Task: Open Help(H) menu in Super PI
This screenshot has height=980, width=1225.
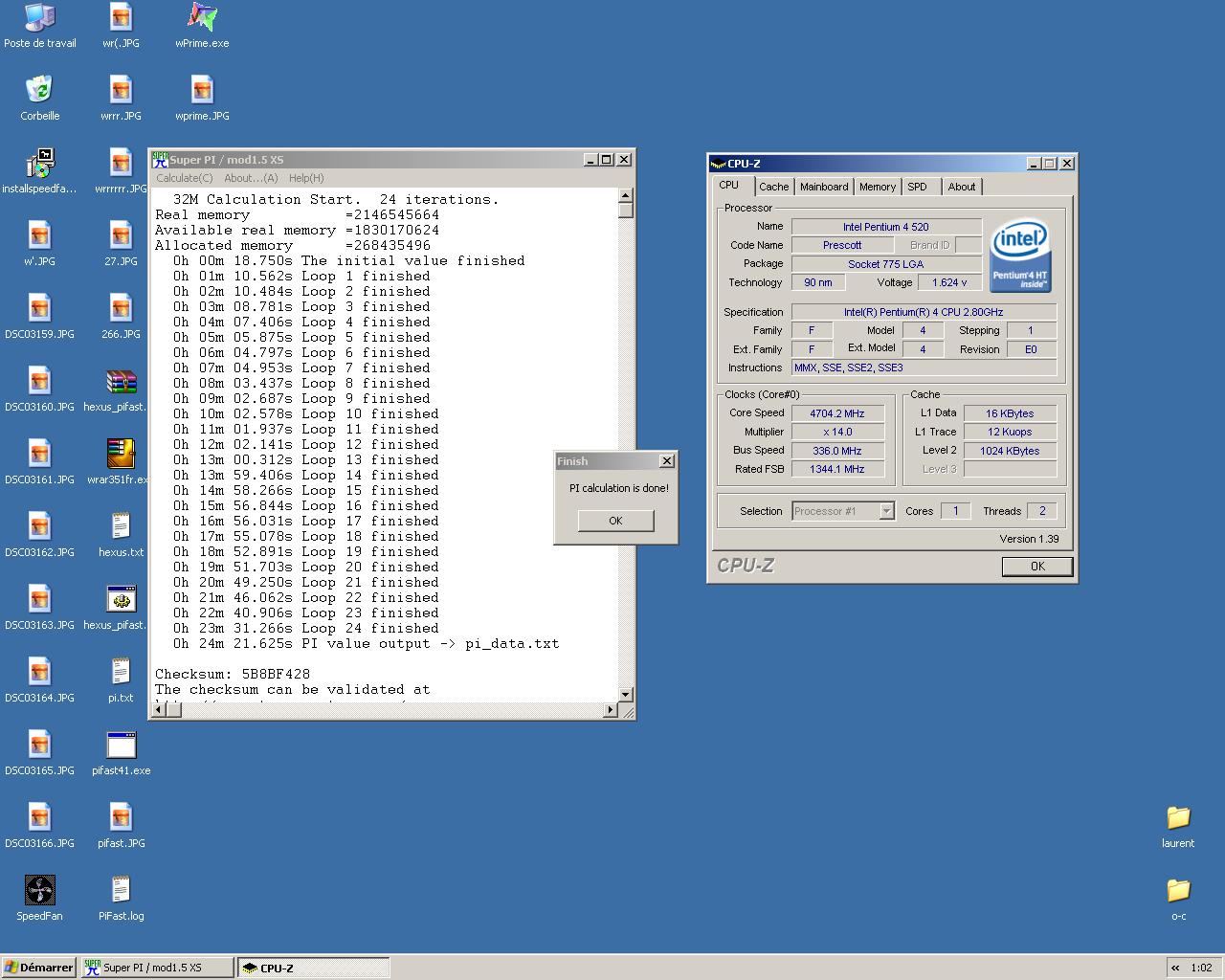Action: (306, 178)
